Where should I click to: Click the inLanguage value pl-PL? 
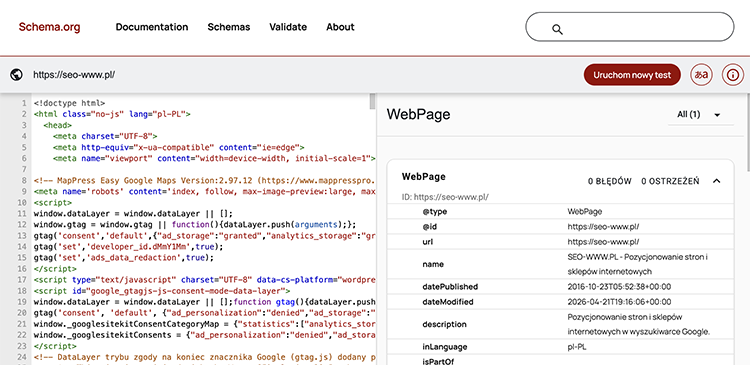tap(576, 347)
